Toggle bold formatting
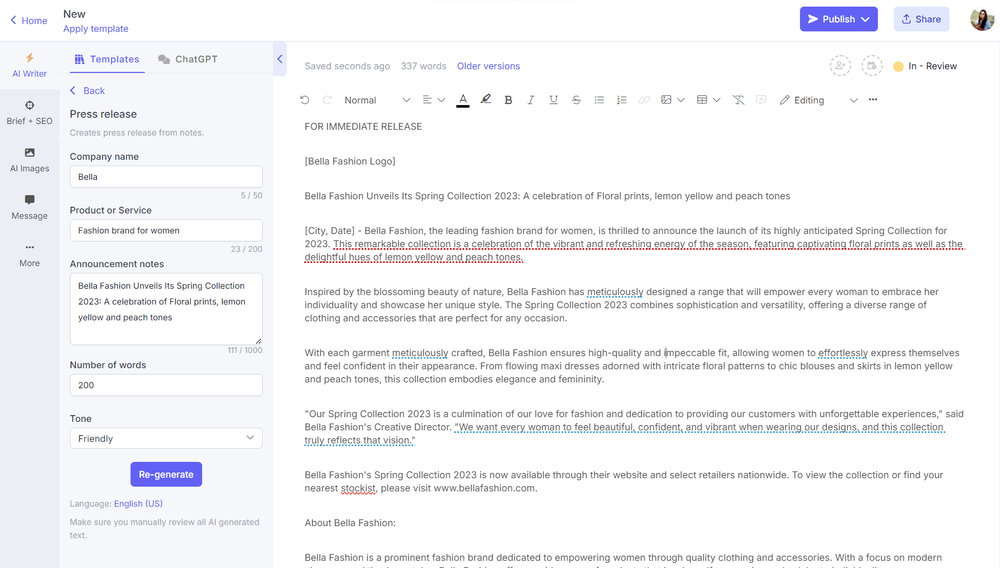This screenshot has width=1000, height=568. tap(508, 100)
